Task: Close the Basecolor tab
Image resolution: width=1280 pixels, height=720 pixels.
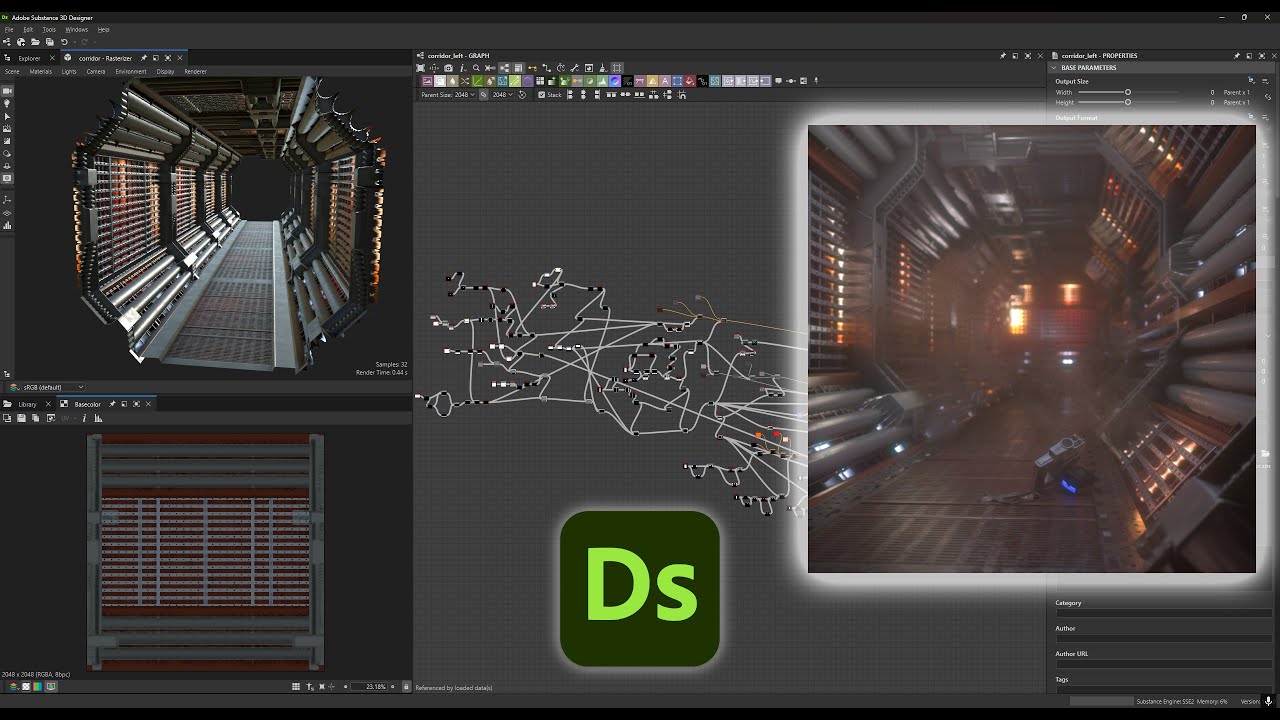Action: click(148, 404)
